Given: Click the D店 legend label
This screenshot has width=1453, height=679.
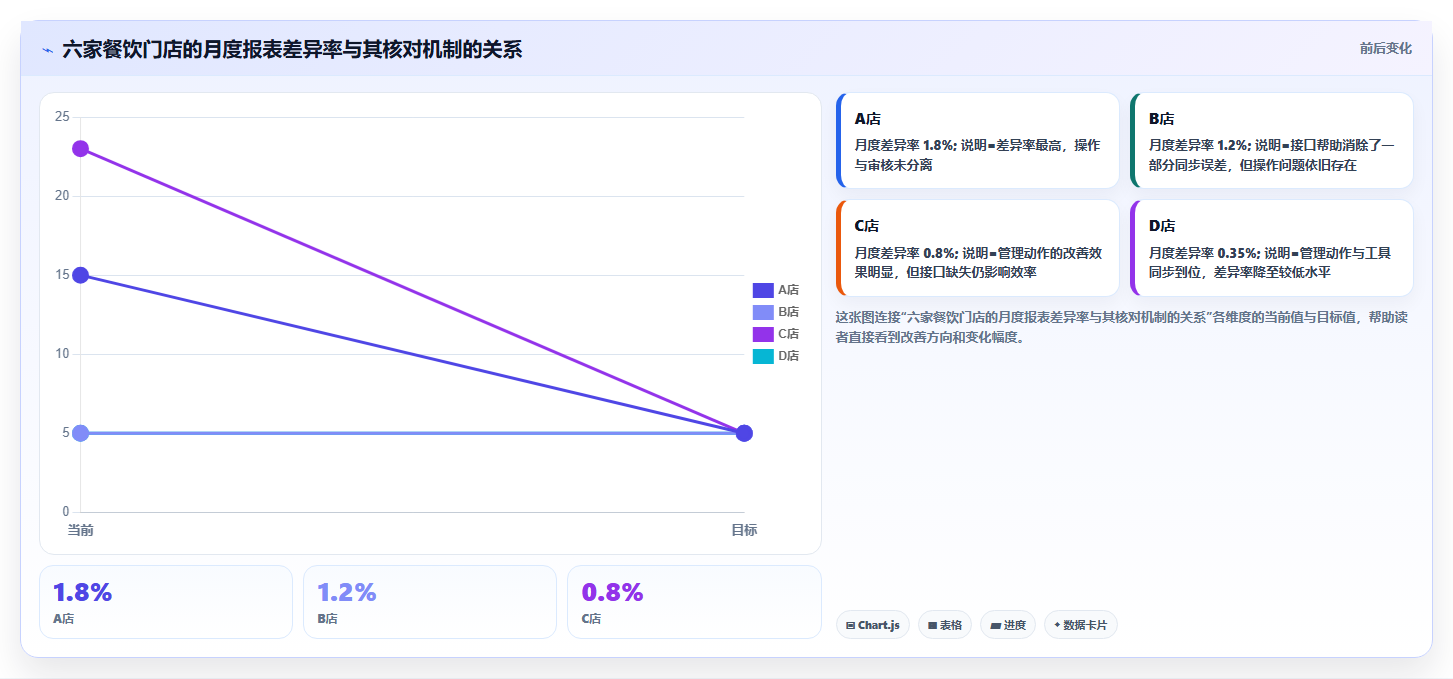Looking at the screenshot, I should (788, 356).
